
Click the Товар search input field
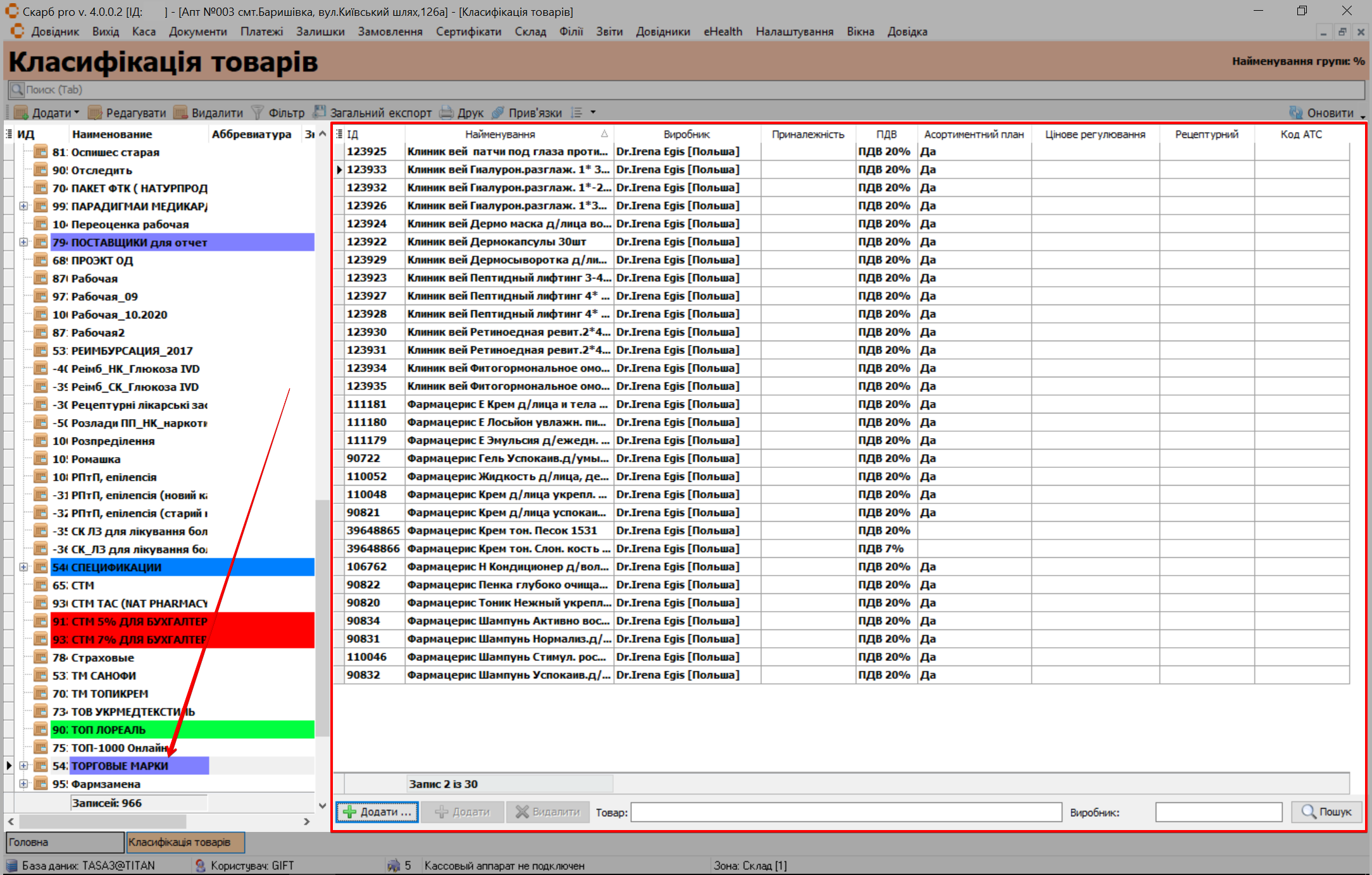tap(846, 812)
